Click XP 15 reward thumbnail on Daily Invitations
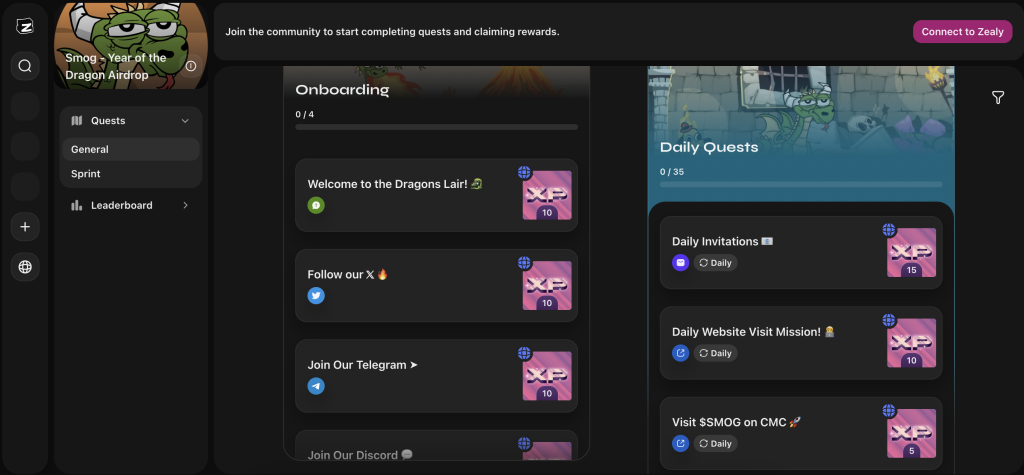Screen dimensions: 1024x475 [912, 253]
